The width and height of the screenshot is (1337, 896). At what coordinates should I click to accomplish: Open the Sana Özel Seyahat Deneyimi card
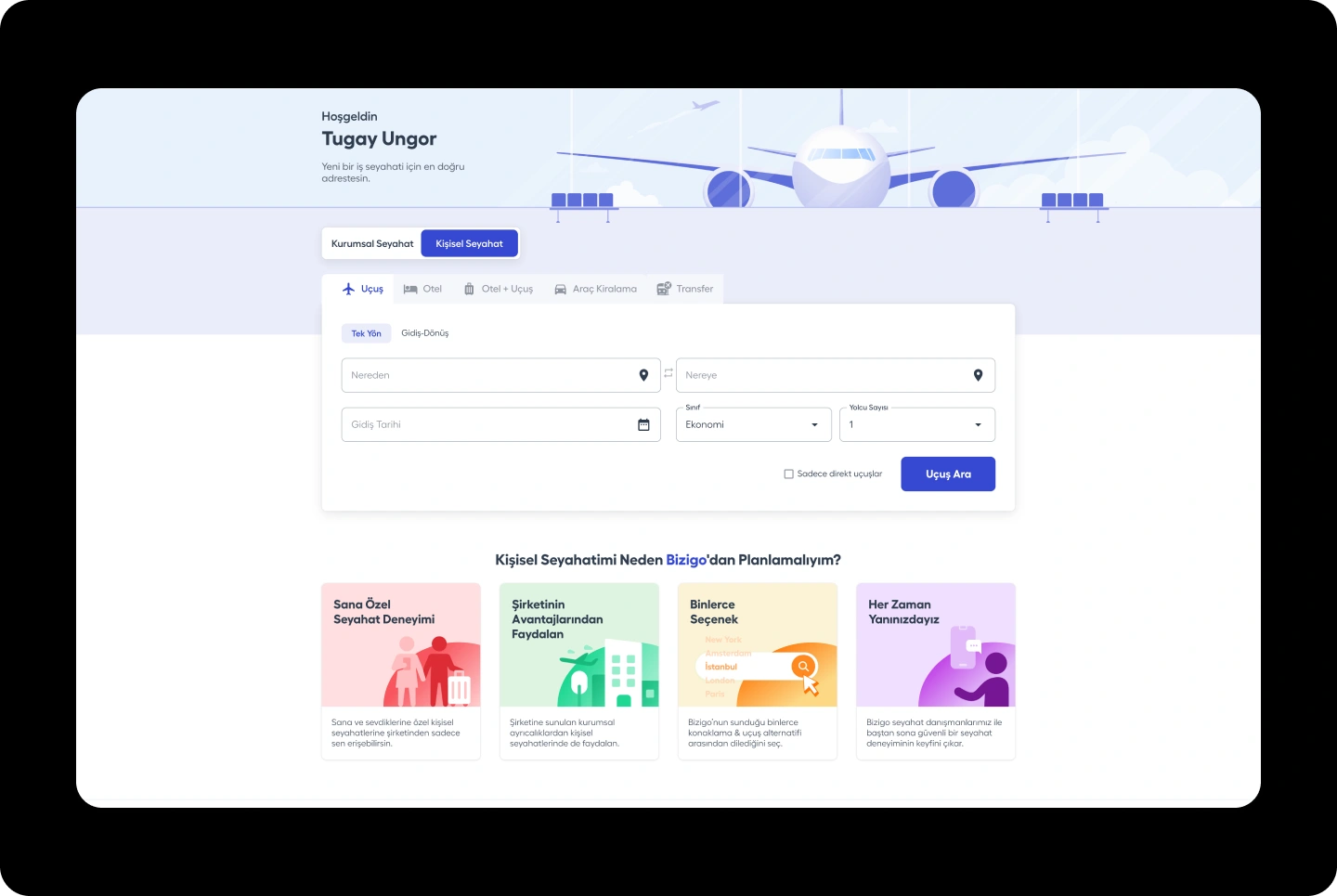tap(401, 671)
